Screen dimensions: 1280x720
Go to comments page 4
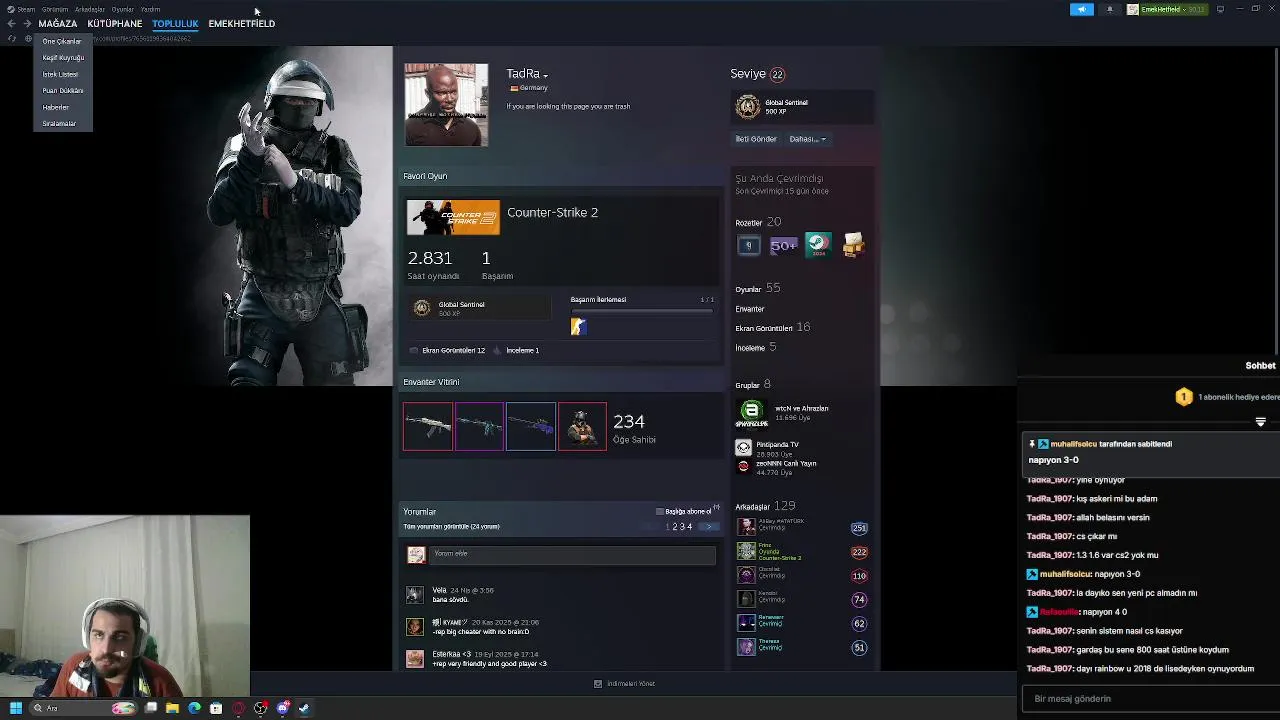click(x=689, y=527)
